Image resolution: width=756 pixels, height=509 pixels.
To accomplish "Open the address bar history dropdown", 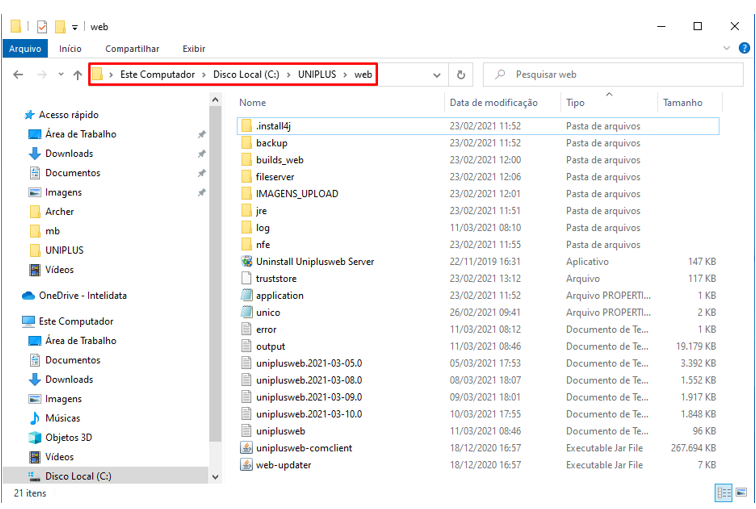I will click(x=437, y=75).
